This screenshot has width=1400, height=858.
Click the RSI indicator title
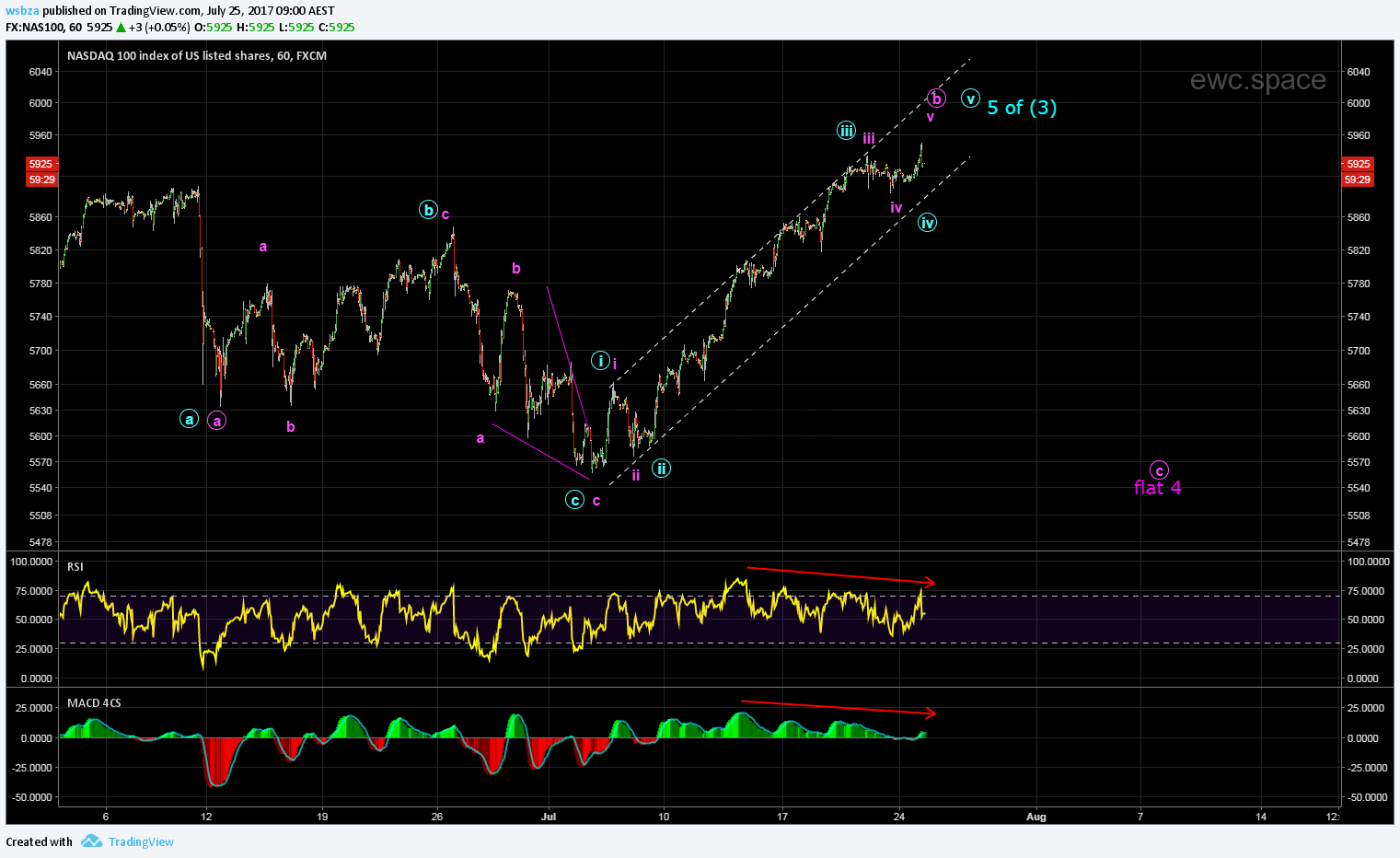pyautogui.click(x=75, y=566)
